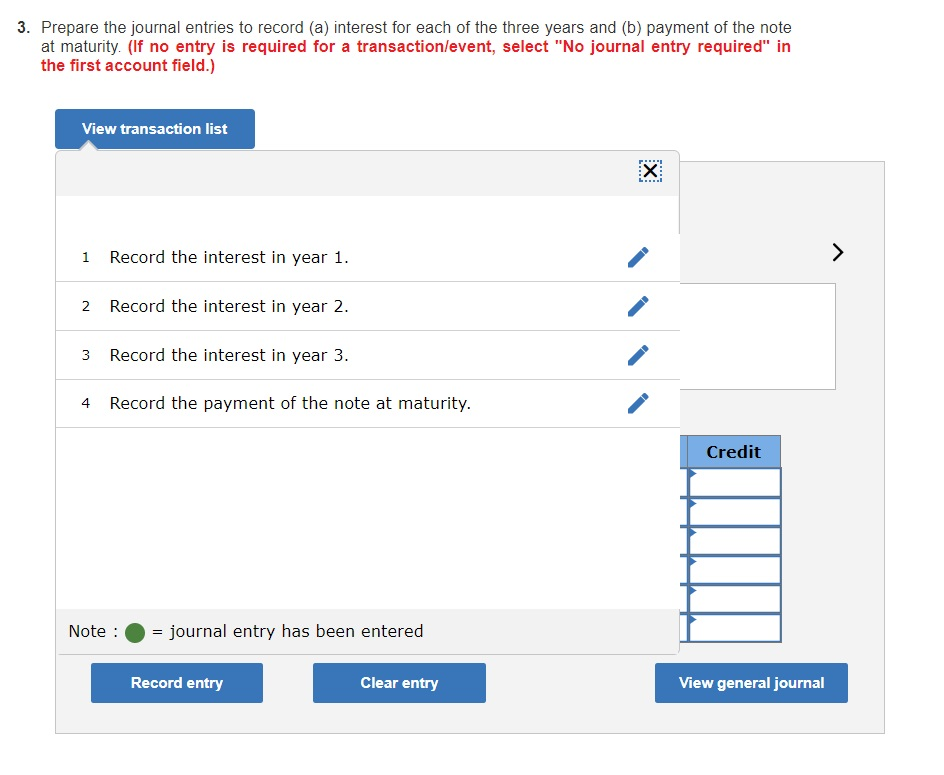Click the View transaction list button

[154, 128]
